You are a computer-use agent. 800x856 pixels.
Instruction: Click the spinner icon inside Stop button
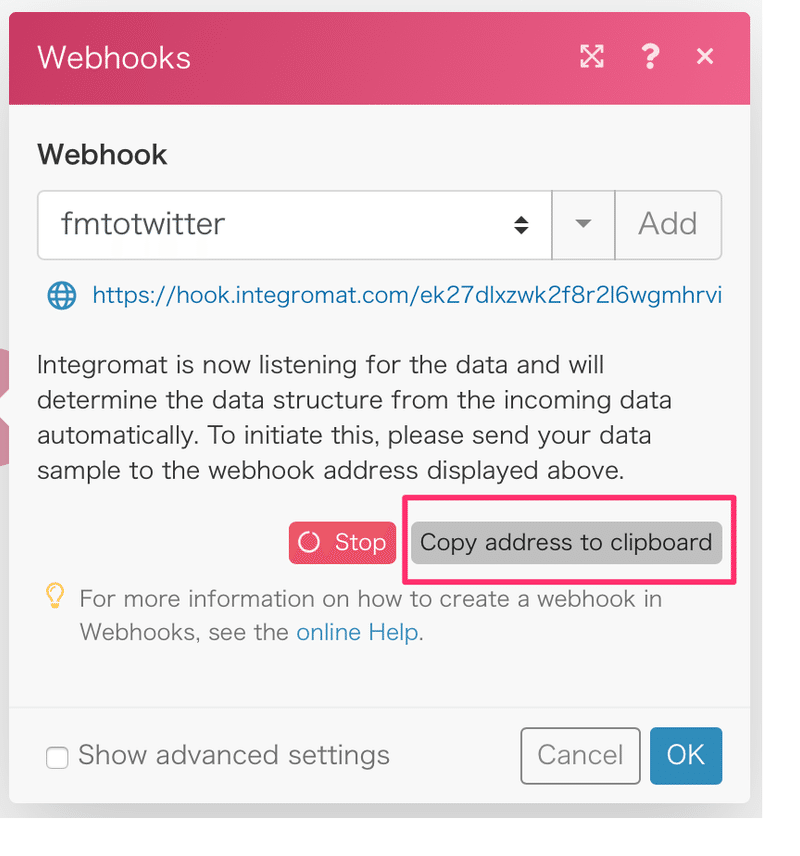(310, 542)
